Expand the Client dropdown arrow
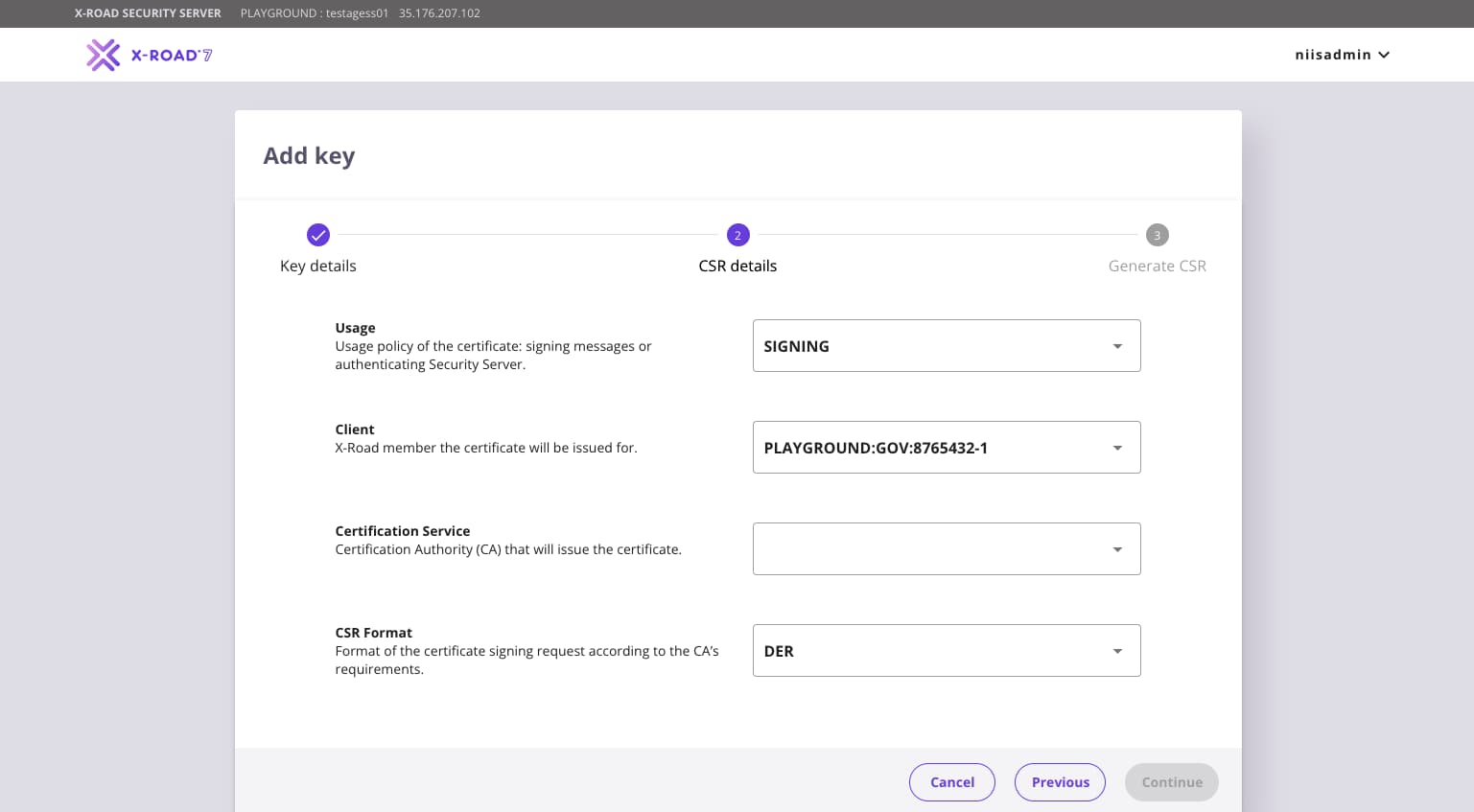1474x812 pixels. (1117, 448)
